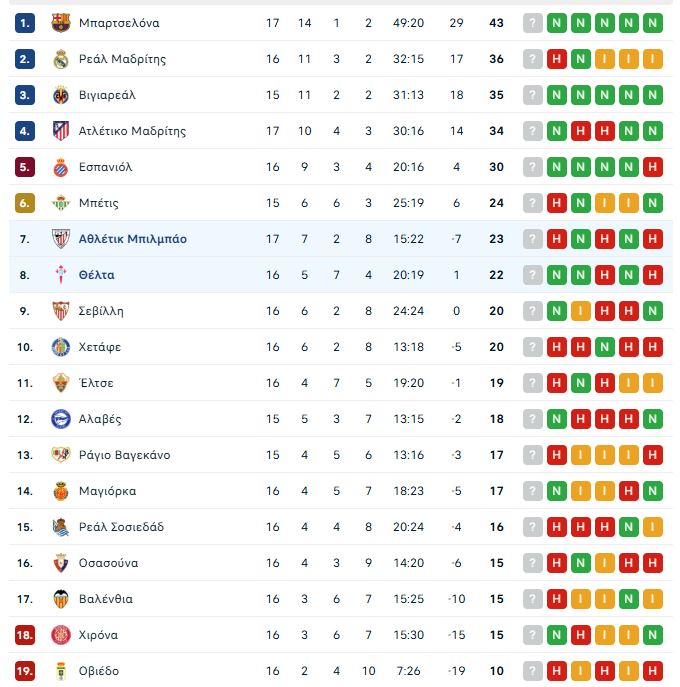This screenshot has height=687, width=680.
Task: Open the Αθλέτικ Μπιλμπάο team page
Action: (132, 239)
